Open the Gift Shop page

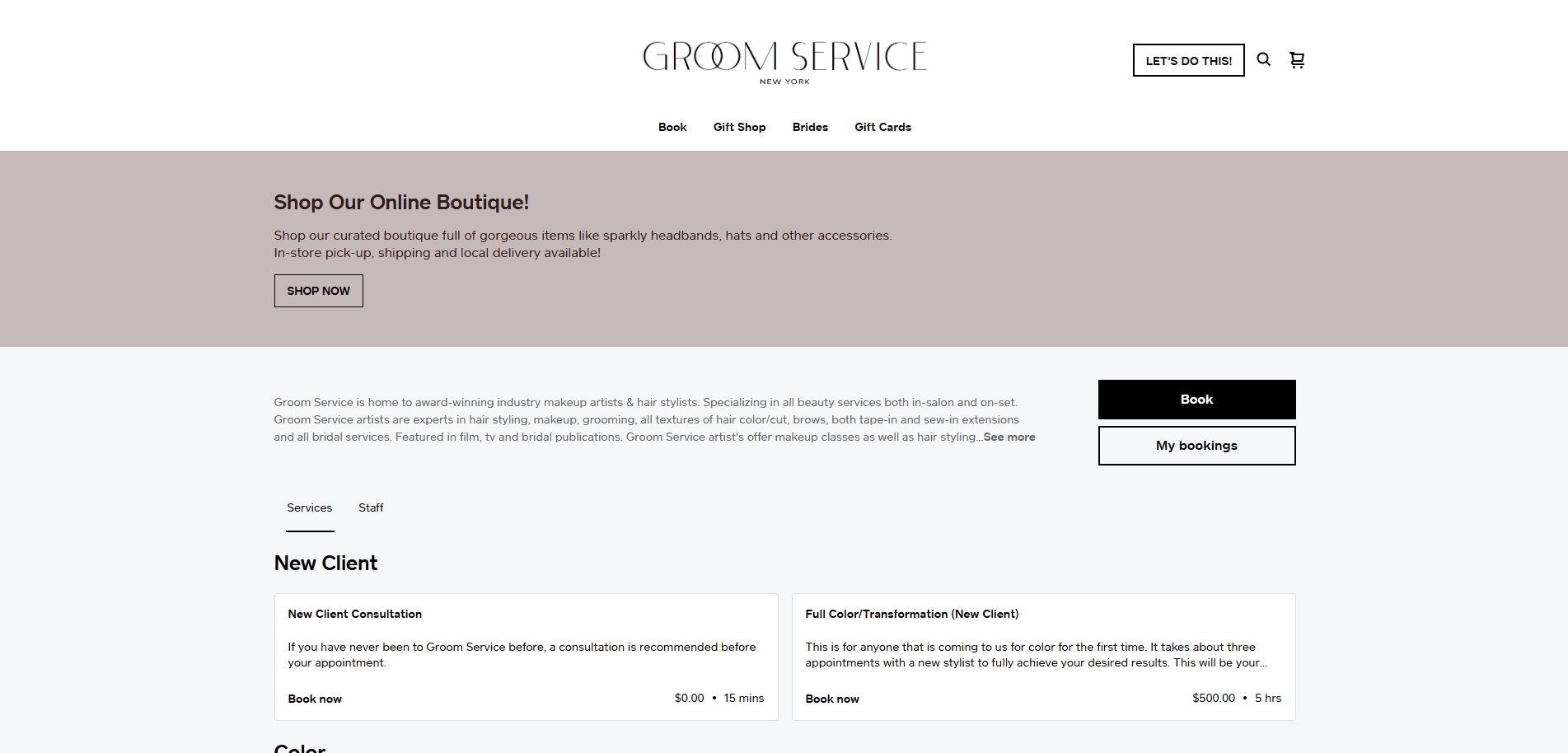(x=739, y=127)
